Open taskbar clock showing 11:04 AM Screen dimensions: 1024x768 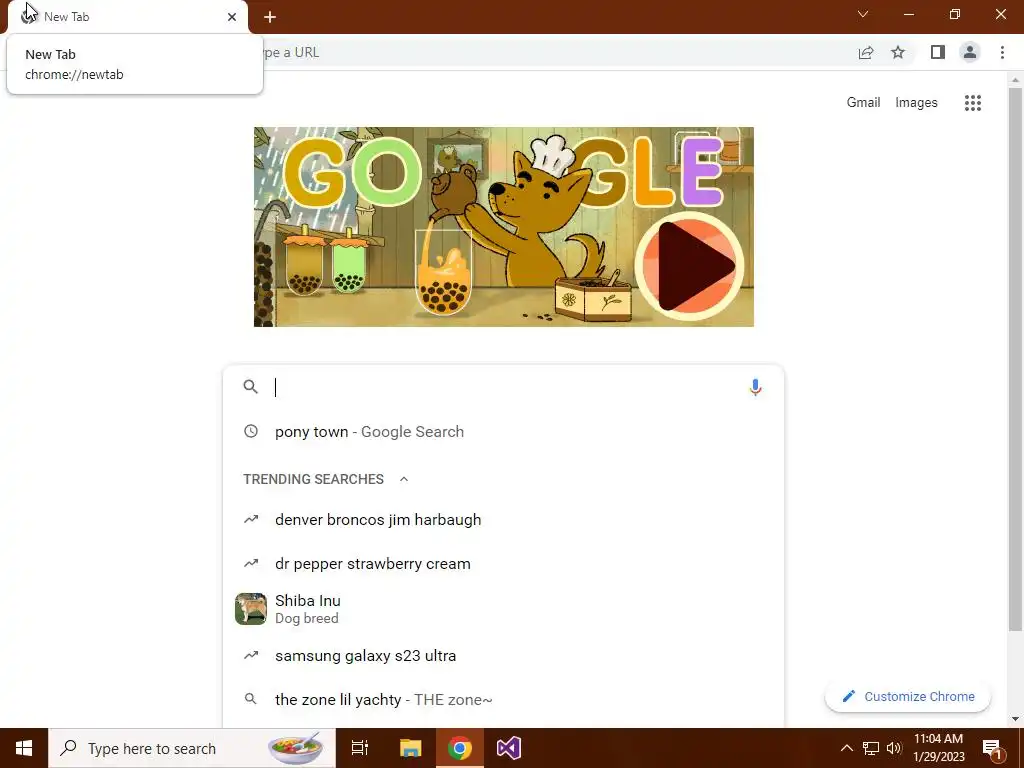pos(938,748)
